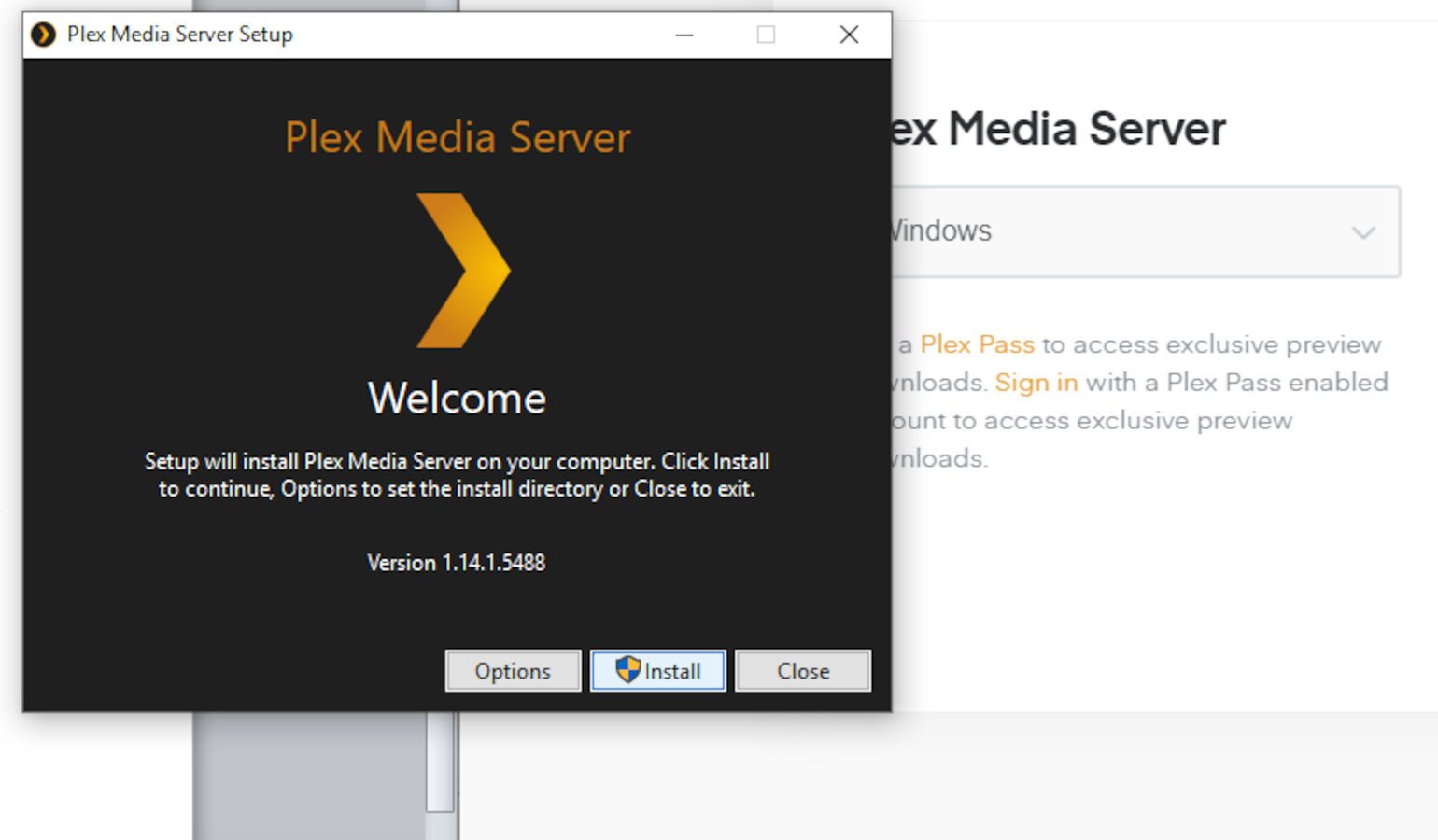Minimize the Plex setup window

[684, 35]
